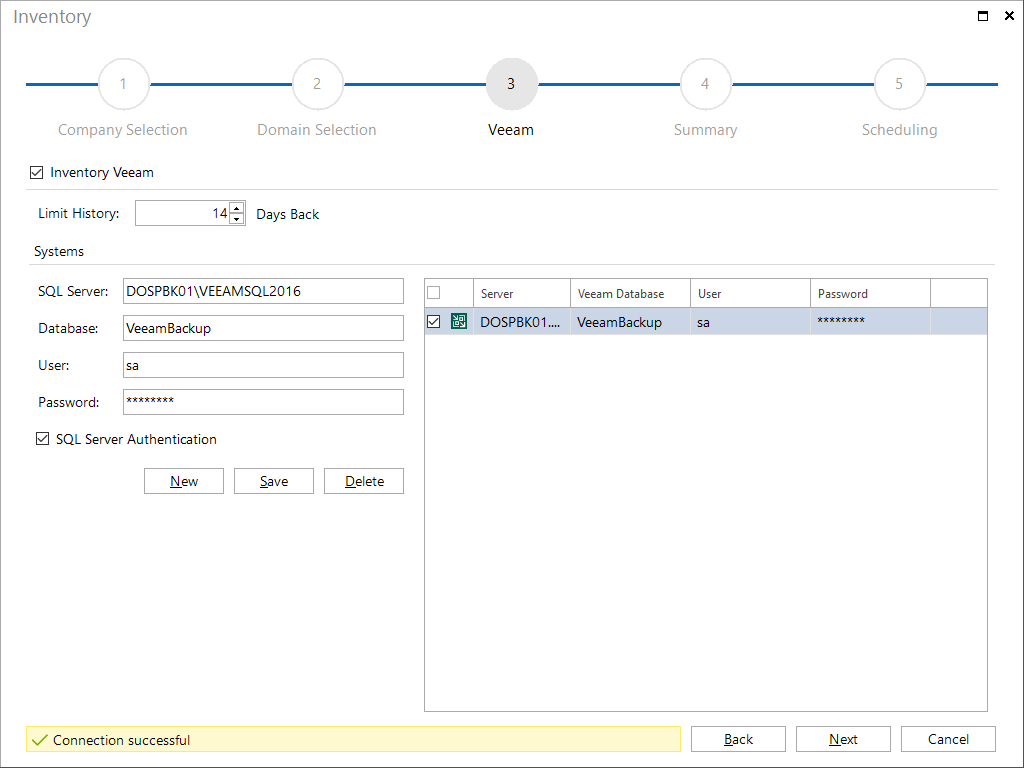Click the Veeam icon in the DOSPBK01 row
This screenshot has height=768, width=1024.
[x=458, y=321]
